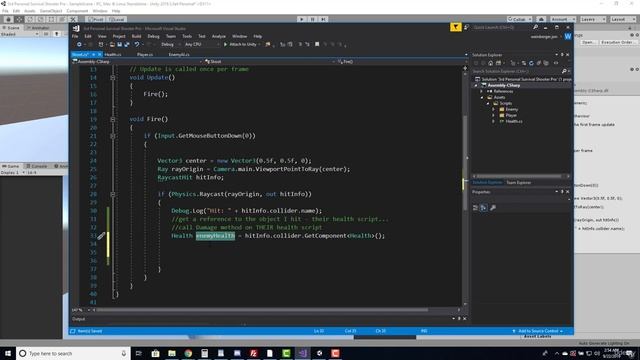Collapse GetMouseButtonDown if block

(x=113, y=136)
